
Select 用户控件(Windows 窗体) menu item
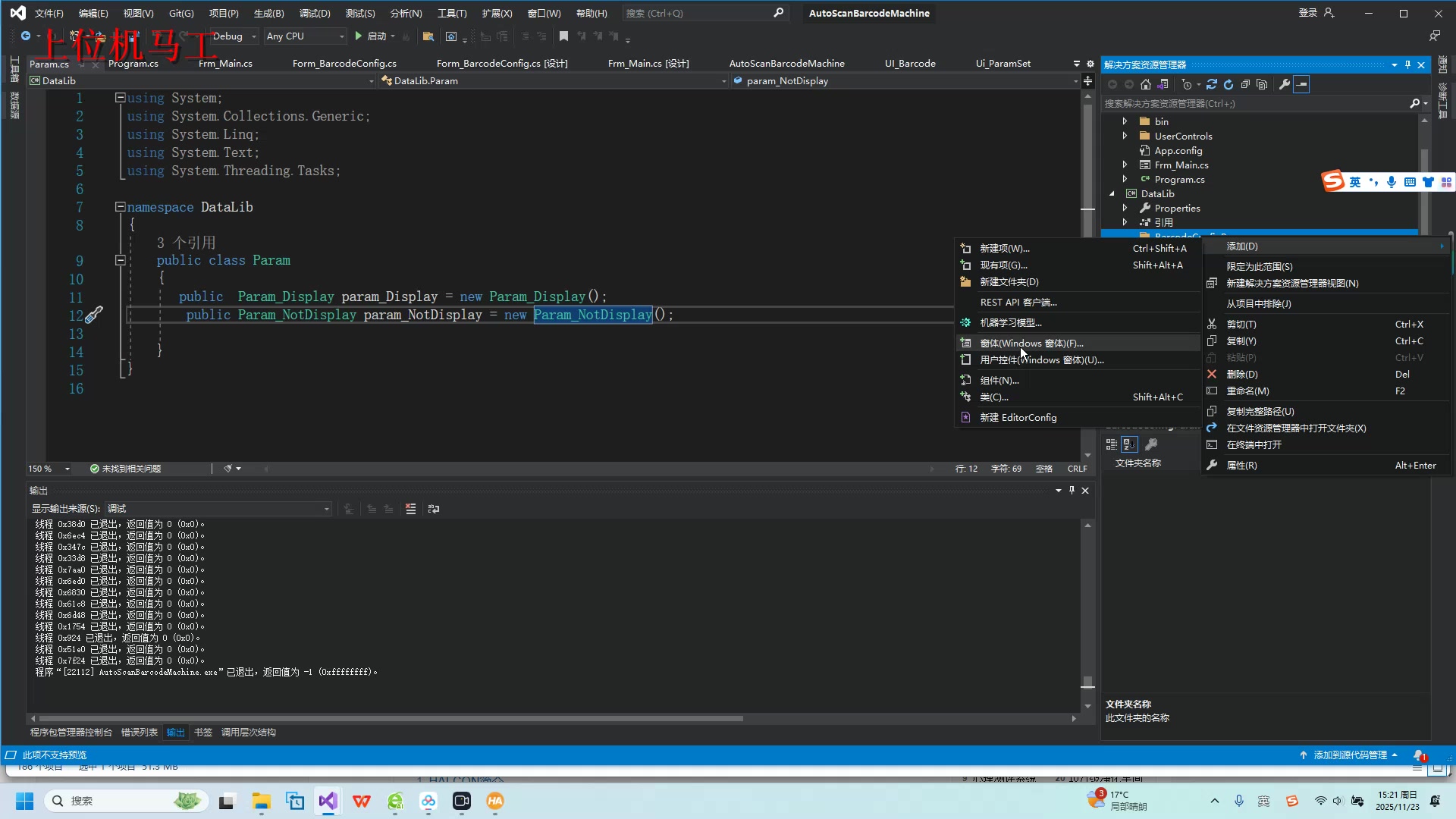click(1078, 359)
